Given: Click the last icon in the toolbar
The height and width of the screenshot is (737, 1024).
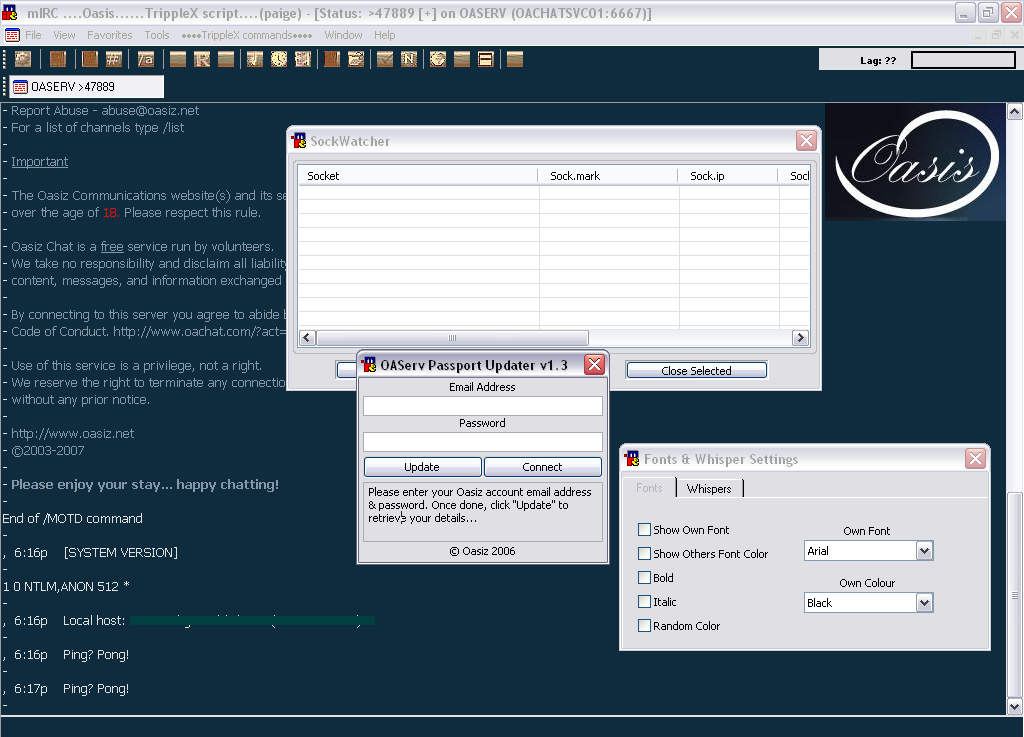Looking at the screenshot, I should 515,59.
